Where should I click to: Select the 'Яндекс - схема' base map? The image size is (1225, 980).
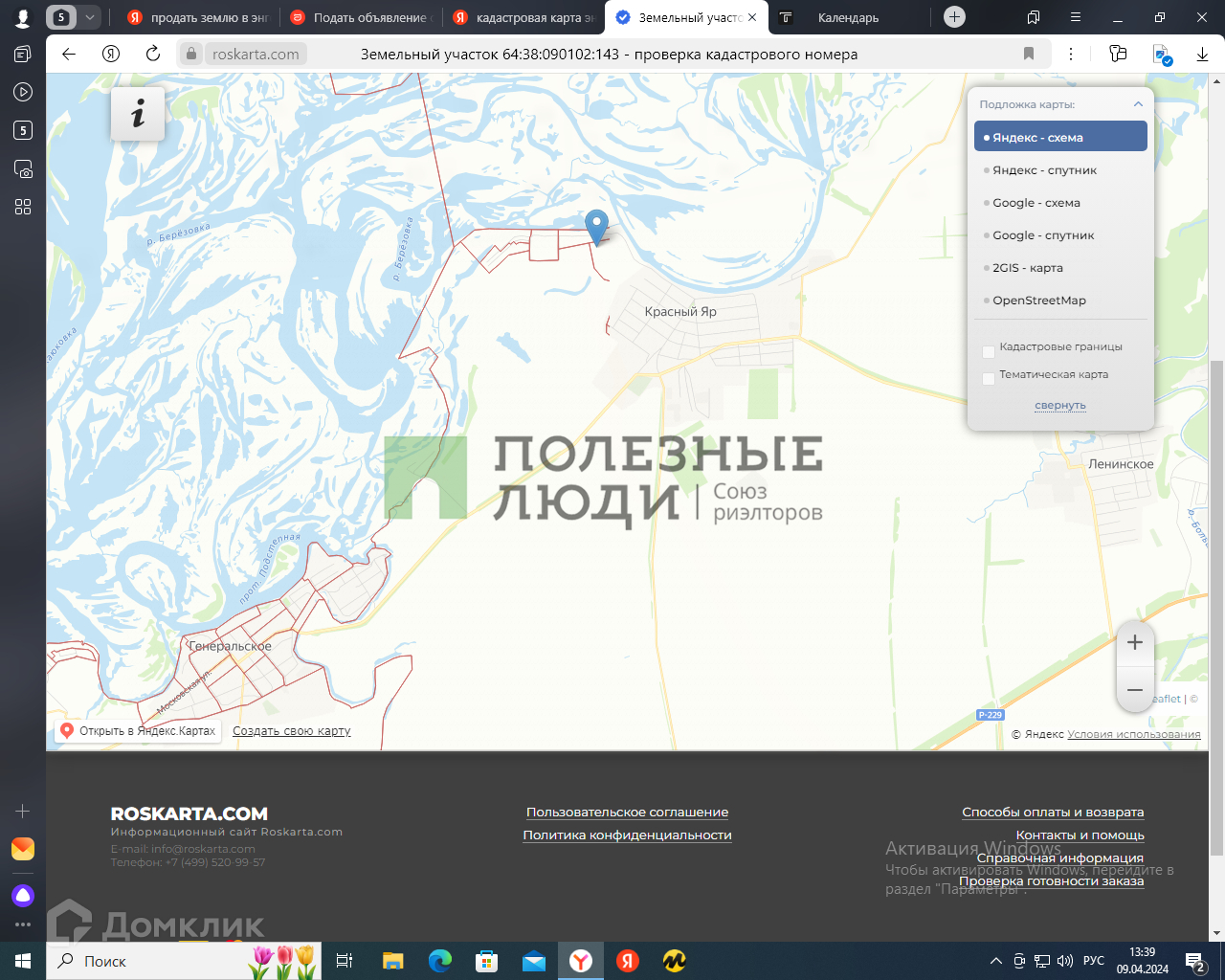pyautogui.click(x=1060, y=137)
